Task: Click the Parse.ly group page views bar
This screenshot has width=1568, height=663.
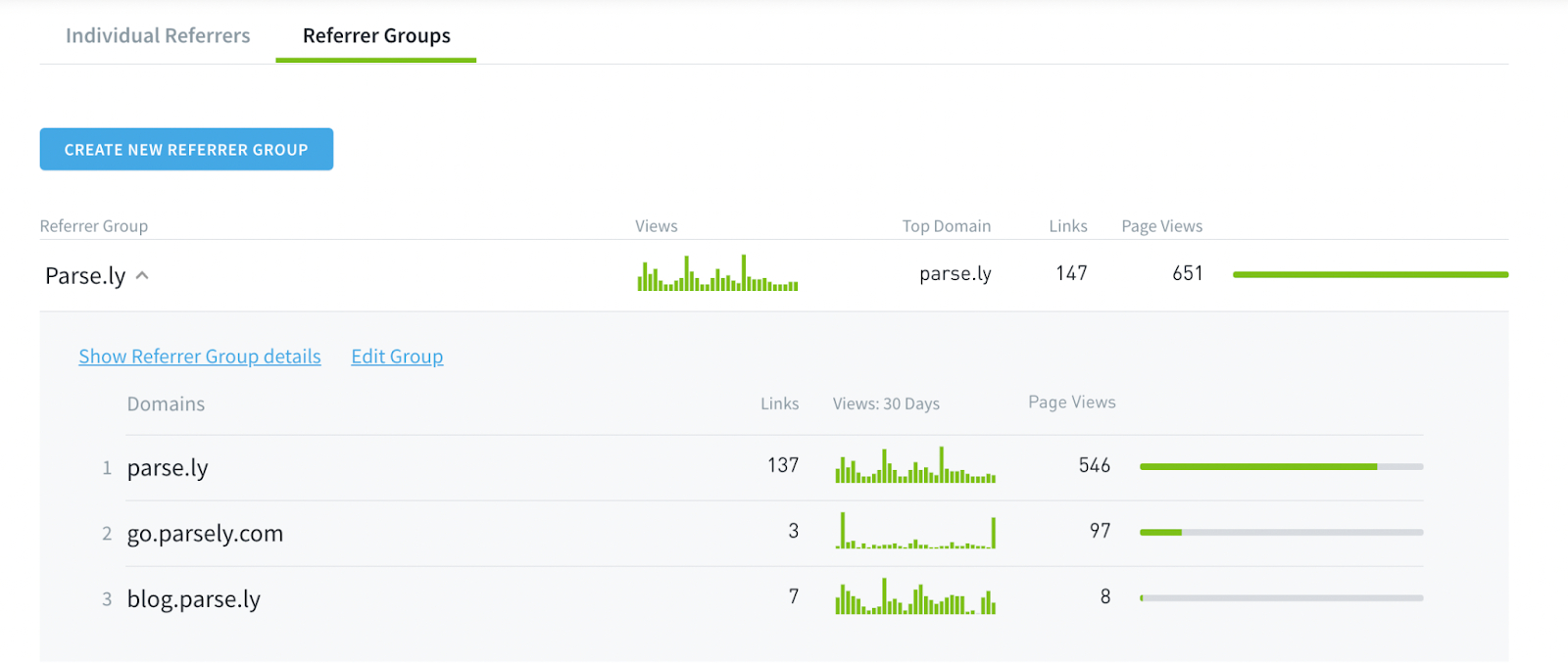Action: pos(1370,274)
